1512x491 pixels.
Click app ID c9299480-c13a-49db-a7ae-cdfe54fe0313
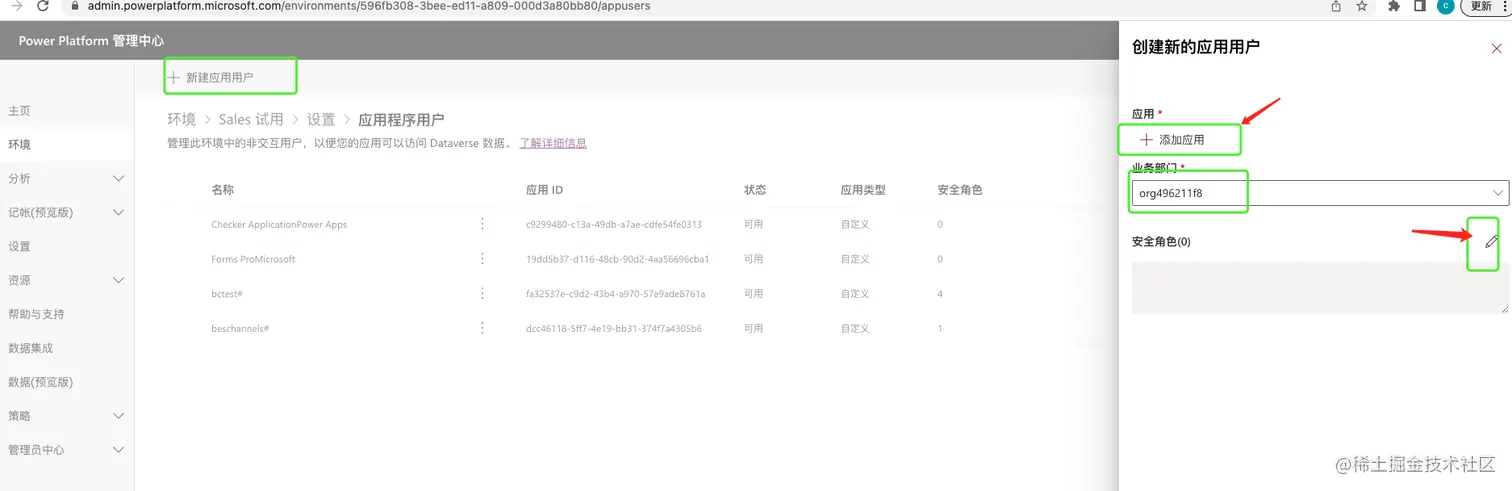[614, 225]
